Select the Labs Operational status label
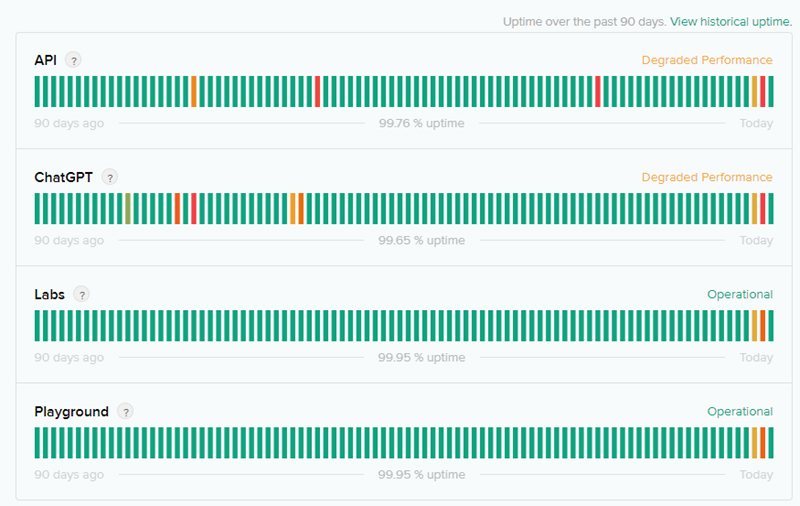The height and width of the screenshot is (506, 800). click(739, 294)
